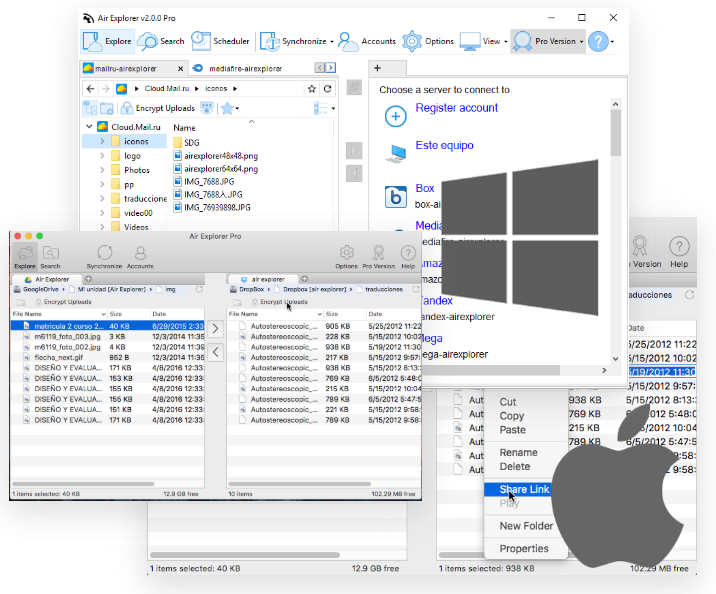Select airexplorer48x48.png file
The image size is (716, 594).
tap(216, 156)
